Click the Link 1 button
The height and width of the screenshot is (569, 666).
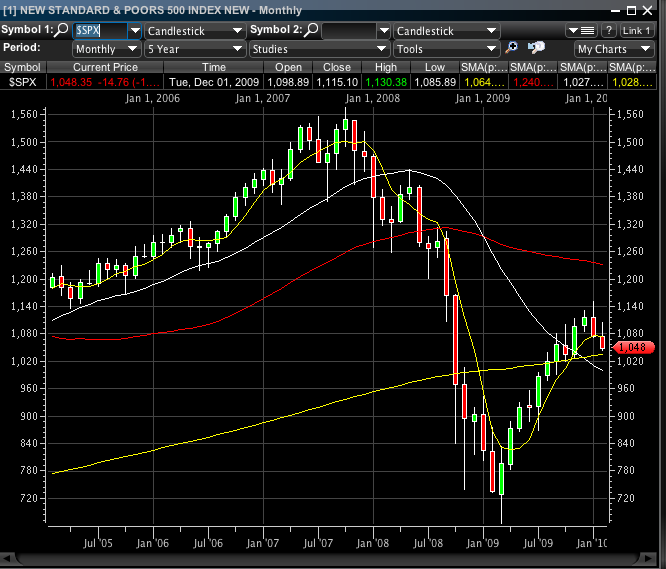coord(637,30)
